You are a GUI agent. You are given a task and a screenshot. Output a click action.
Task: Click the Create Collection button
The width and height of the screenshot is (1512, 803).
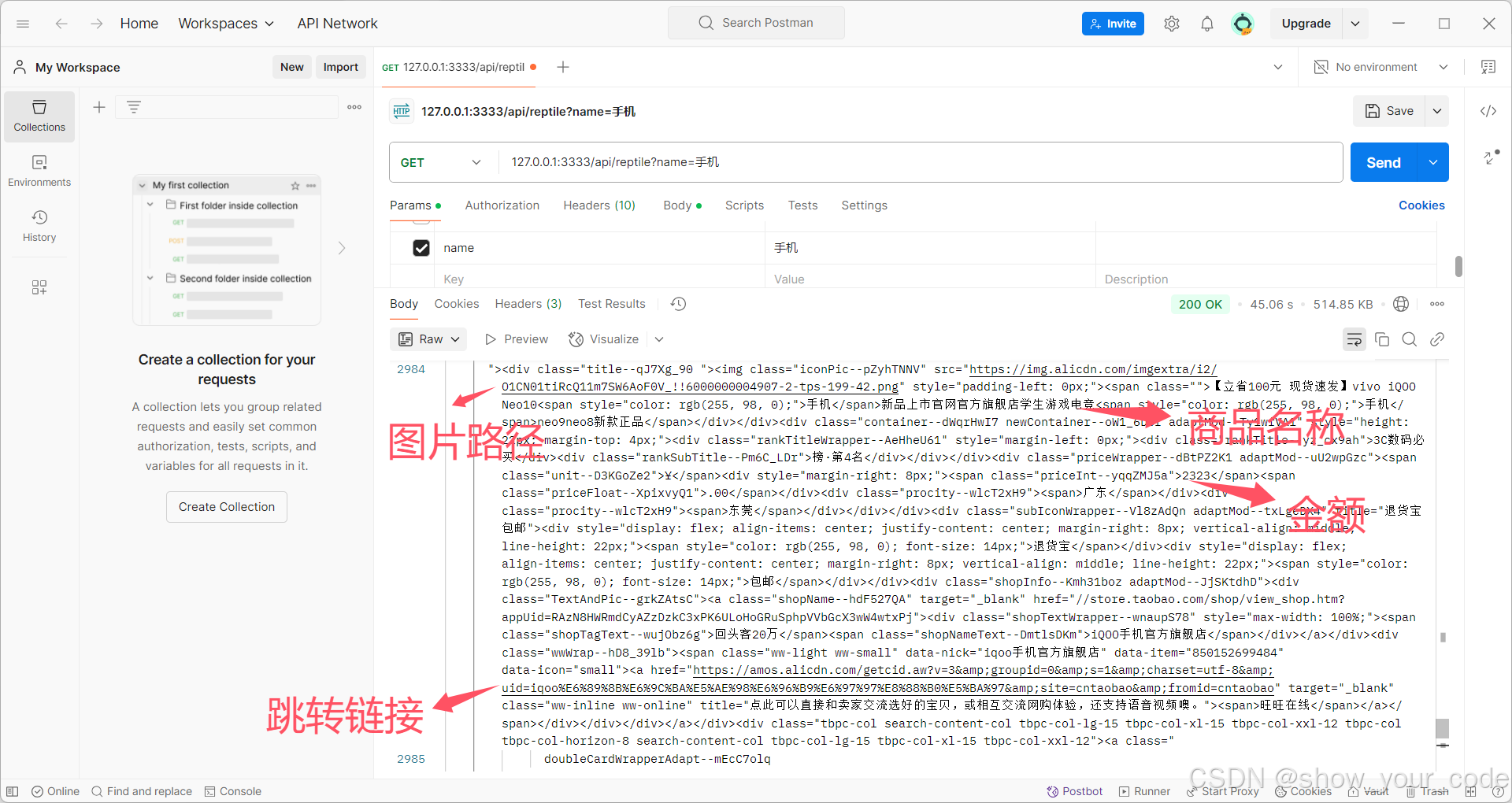pyautogui.click(x=227, y=507)
